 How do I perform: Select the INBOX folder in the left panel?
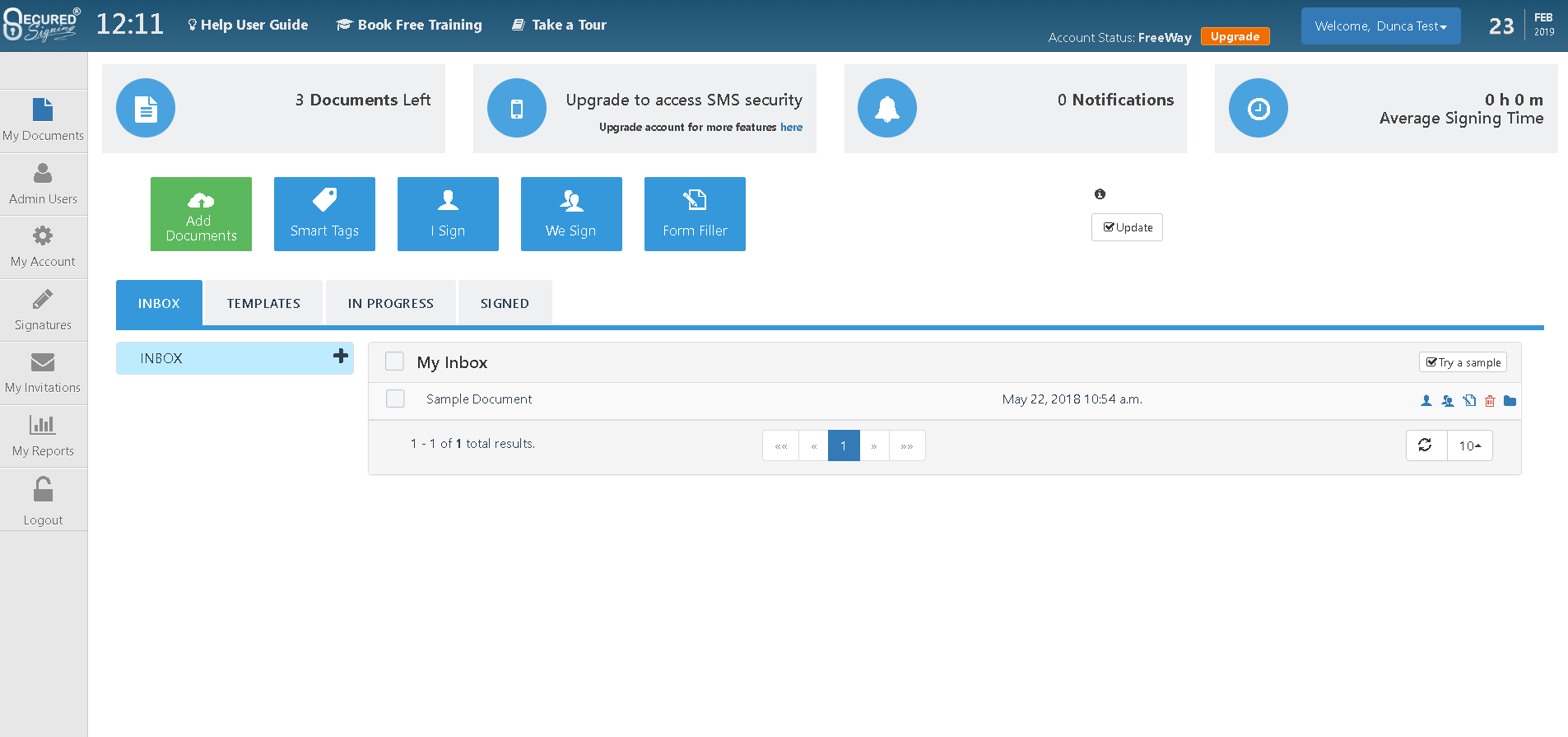click(x=235, y=358)
